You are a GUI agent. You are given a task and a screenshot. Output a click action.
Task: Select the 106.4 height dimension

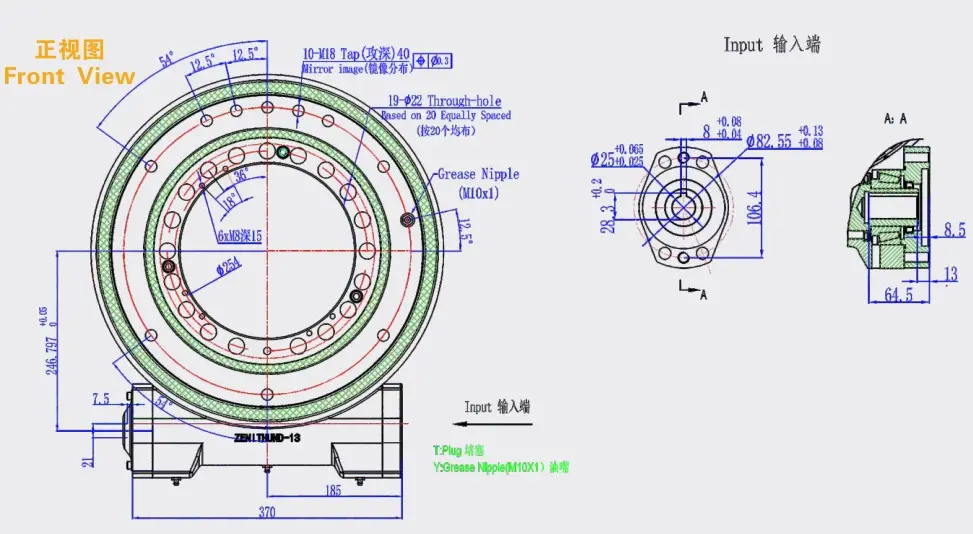tap(753, 208)
